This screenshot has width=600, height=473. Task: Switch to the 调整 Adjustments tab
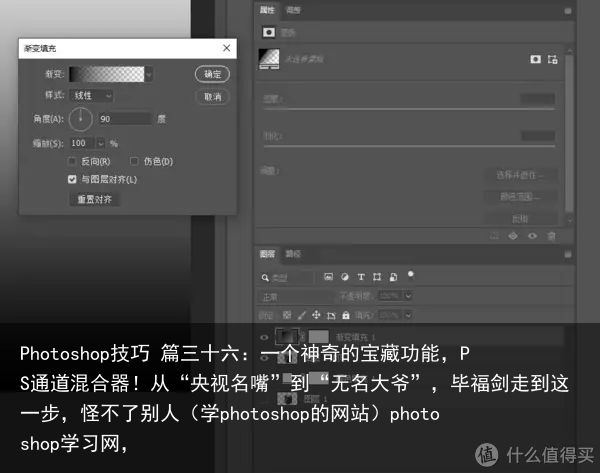click(x=293, y=10)
